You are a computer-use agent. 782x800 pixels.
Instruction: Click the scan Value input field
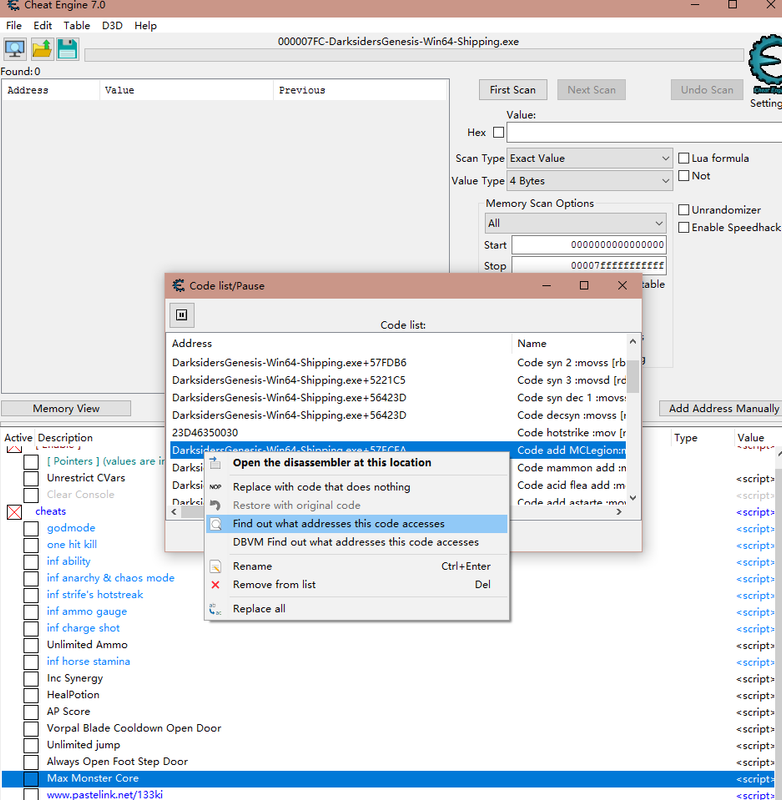644,133
